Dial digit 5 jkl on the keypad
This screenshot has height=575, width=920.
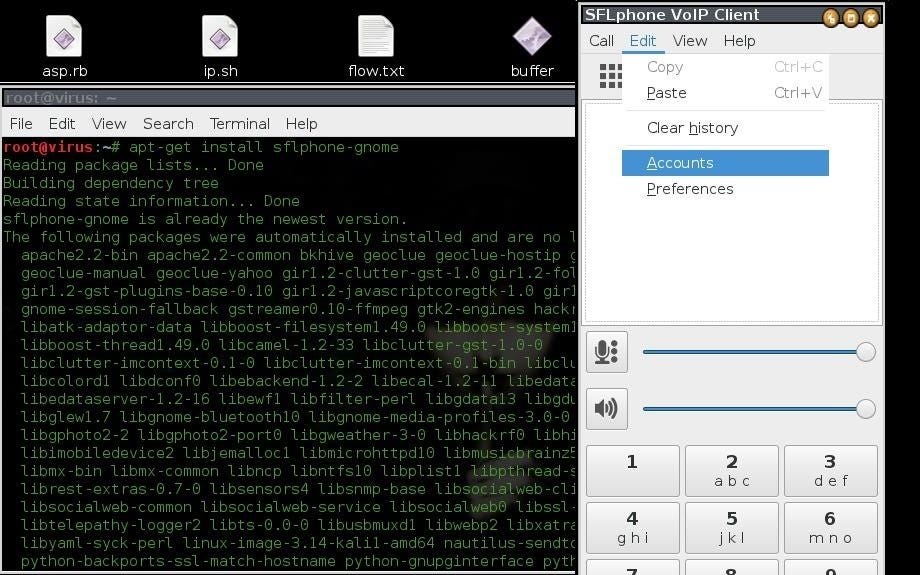[x=732, y=527]
